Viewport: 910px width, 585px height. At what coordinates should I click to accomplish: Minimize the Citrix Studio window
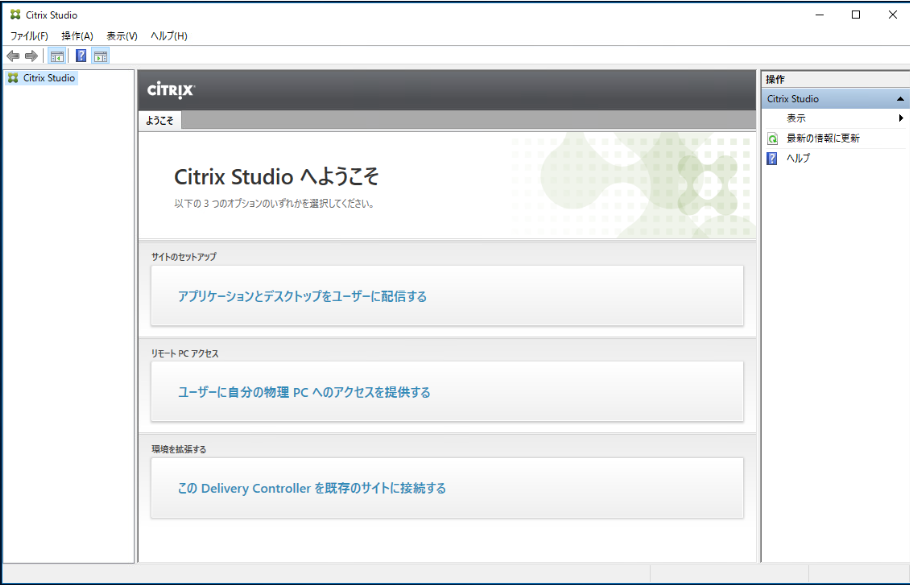[819, 15]
